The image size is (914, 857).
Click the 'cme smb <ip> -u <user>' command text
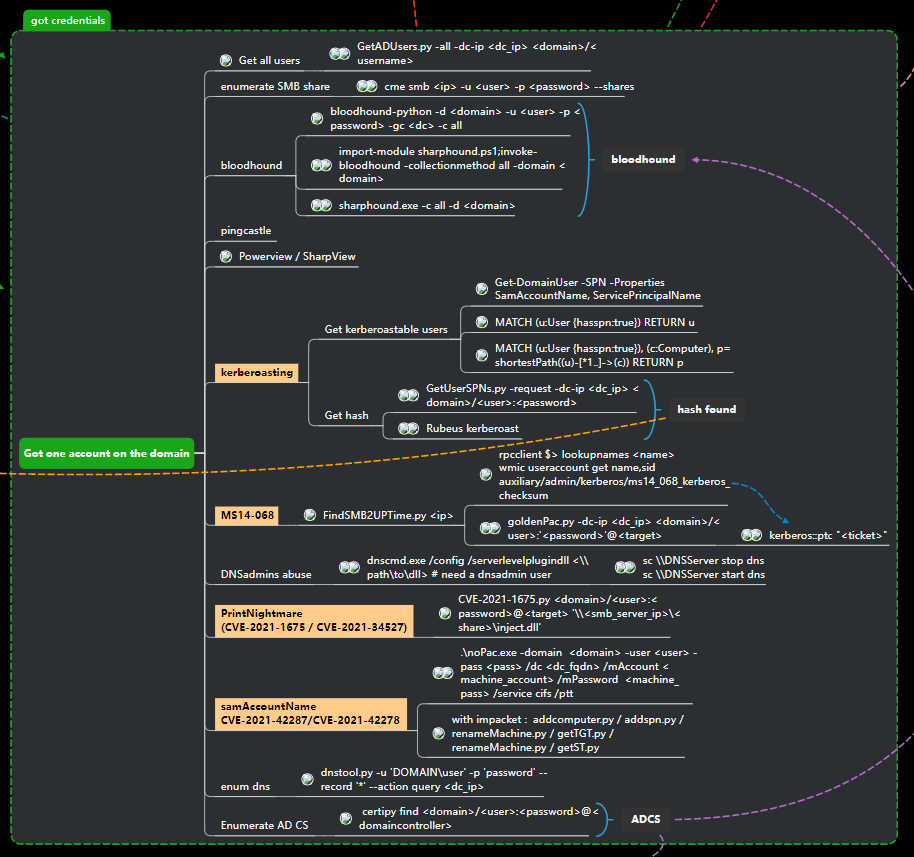click(509, 86)
